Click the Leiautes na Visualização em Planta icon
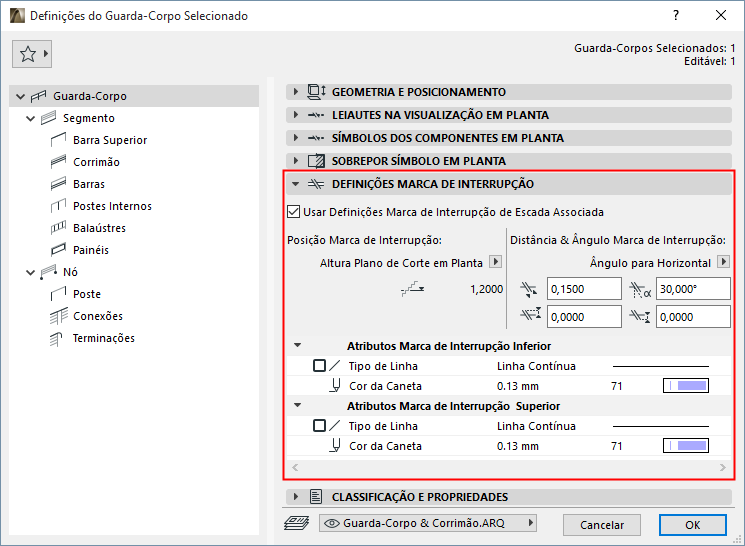The image size is (745, 546). tap(316, 115)
